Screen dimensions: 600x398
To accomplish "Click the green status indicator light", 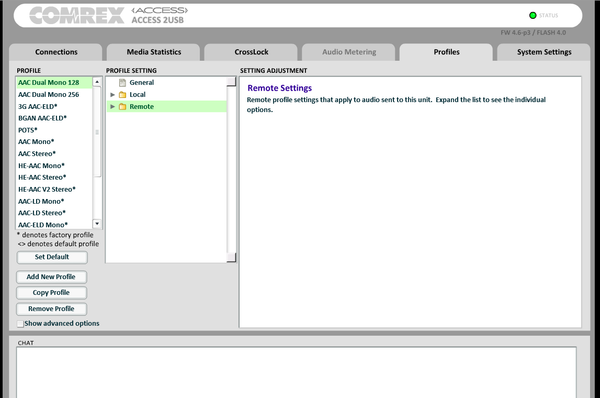I will click(532, 15).
